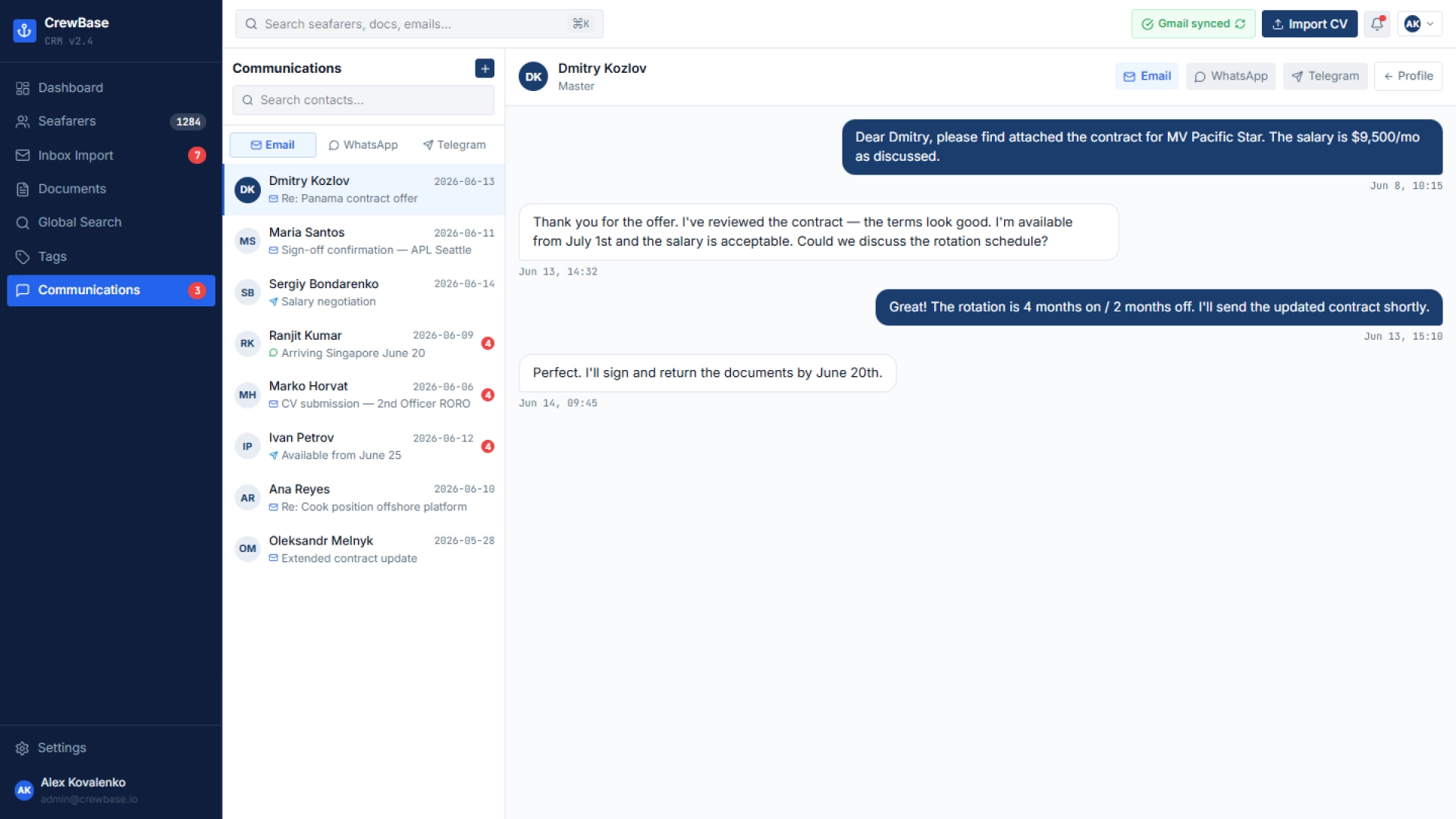This screenshot has width=1456, height=819.
Task: Select 'Available from June 25' thread
Action: tap(364, 447)
